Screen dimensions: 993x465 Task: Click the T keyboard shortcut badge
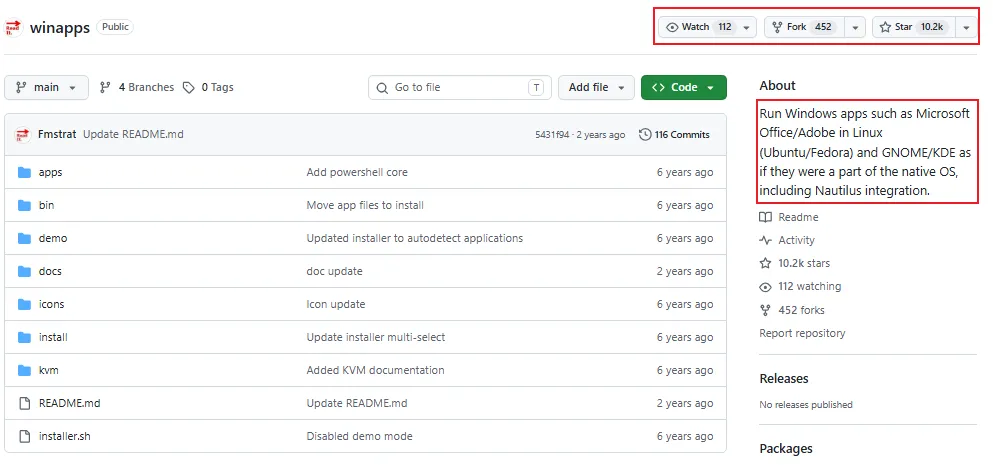point(536,87)
